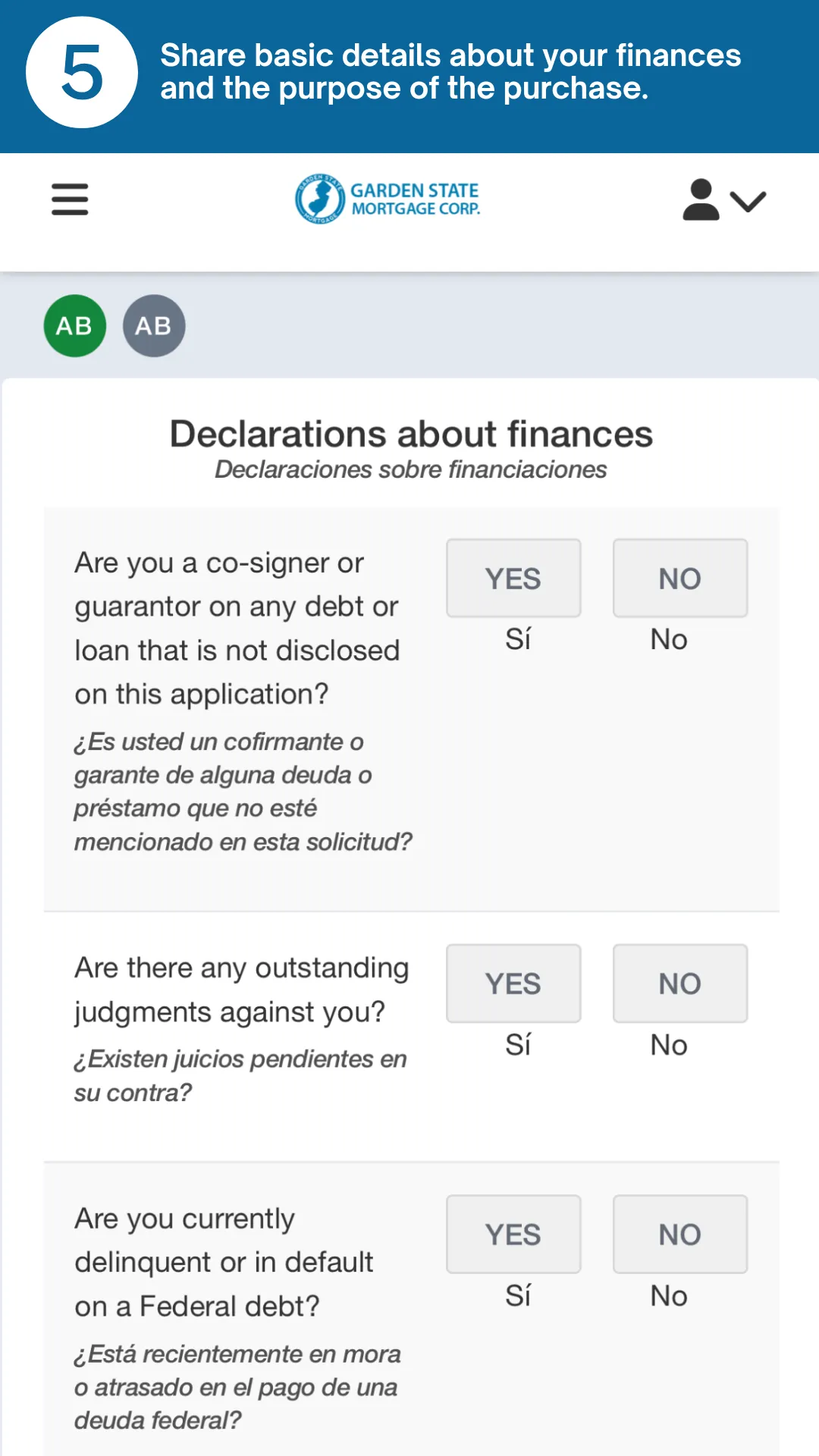Open the hamburger navigation menu
Image resolution: width=819 pixels, height=1456 pixels.
tap(70, 199)
